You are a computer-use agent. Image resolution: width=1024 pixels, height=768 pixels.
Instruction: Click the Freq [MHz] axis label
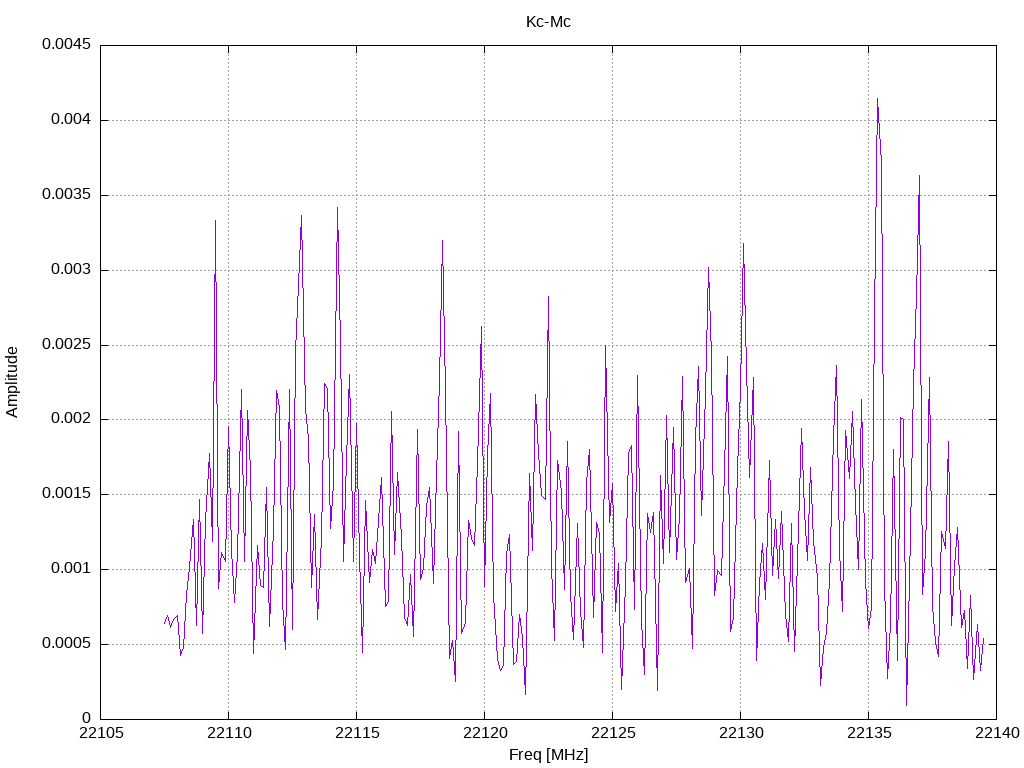coord(548,754)
